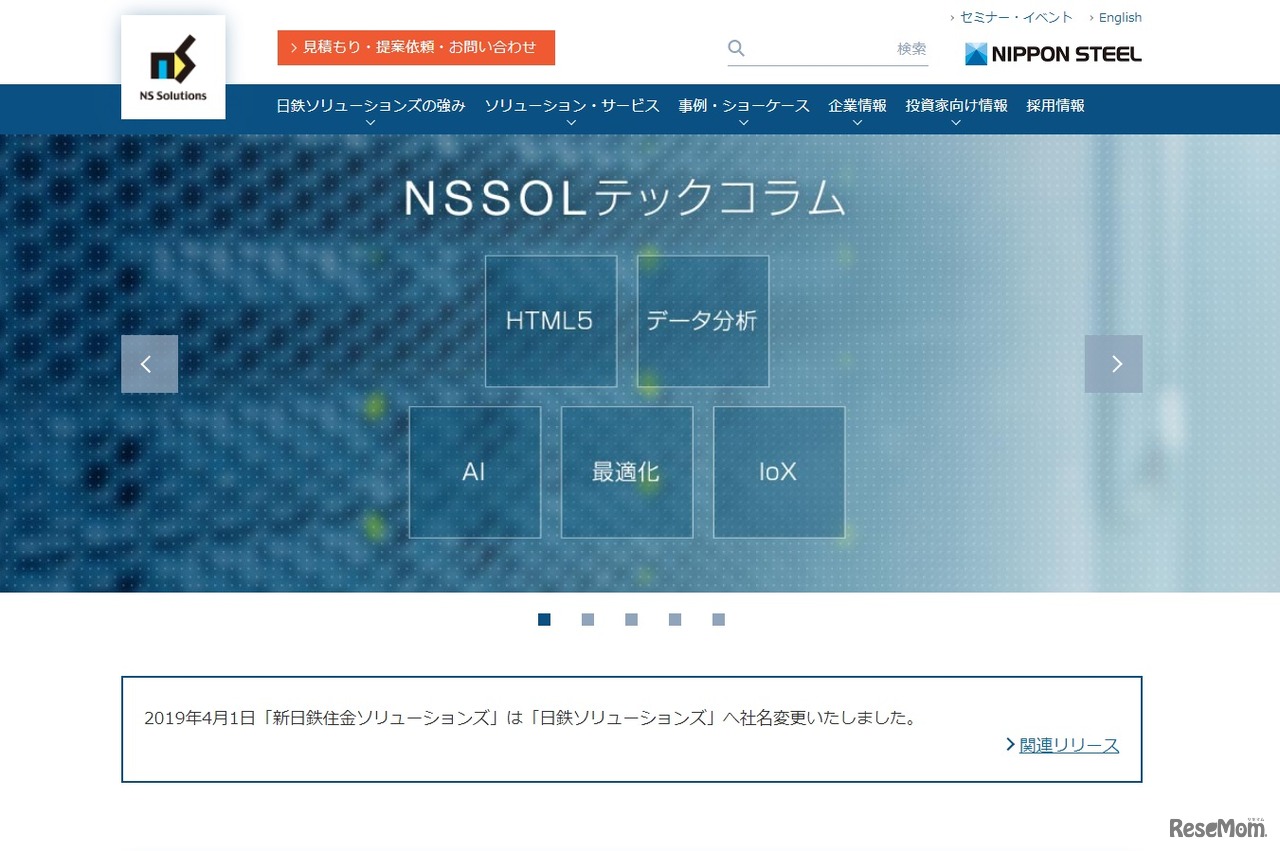1280x851 pixels.
Task: Click the carousel left arrow
Action: (149, 363)
